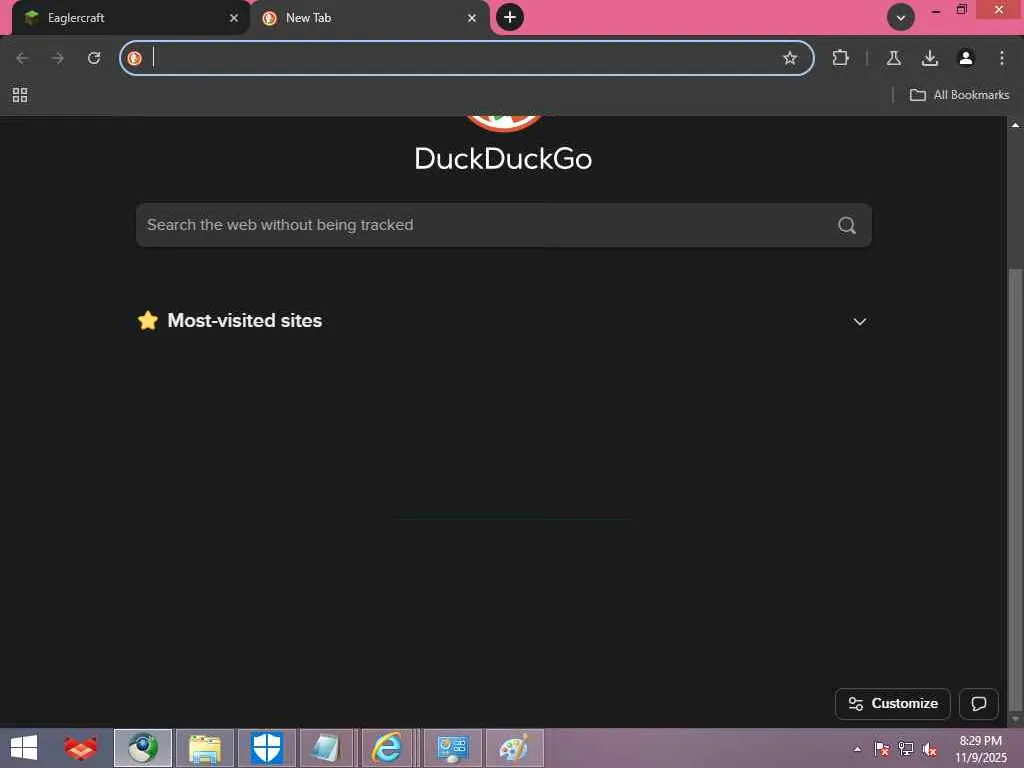The image size is (1024, 768).
Task: Show hidden tray icons arrow
Action: pyautogui.click(x=857, y=749)
